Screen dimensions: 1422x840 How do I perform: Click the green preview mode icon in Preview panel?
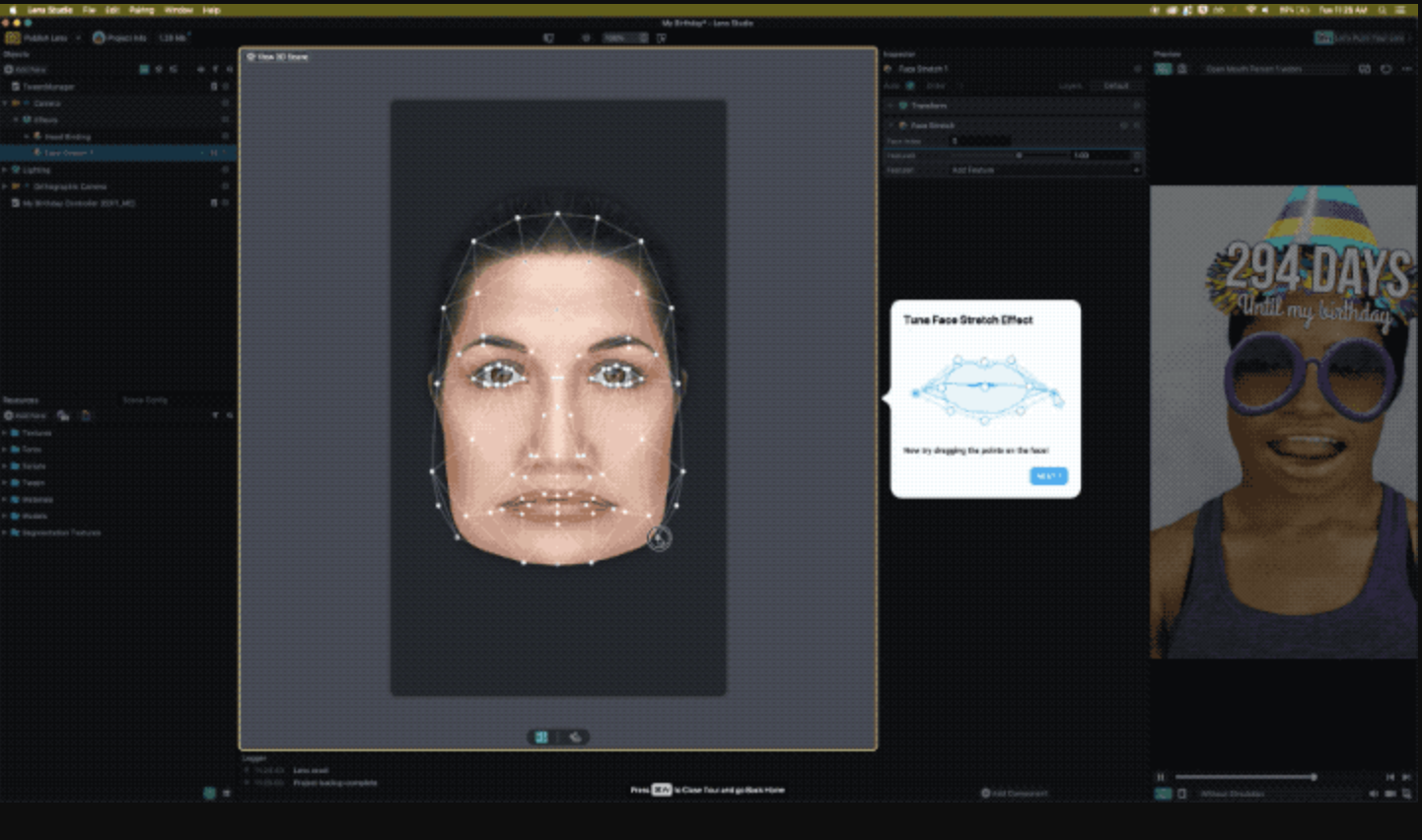(1164, 69)
